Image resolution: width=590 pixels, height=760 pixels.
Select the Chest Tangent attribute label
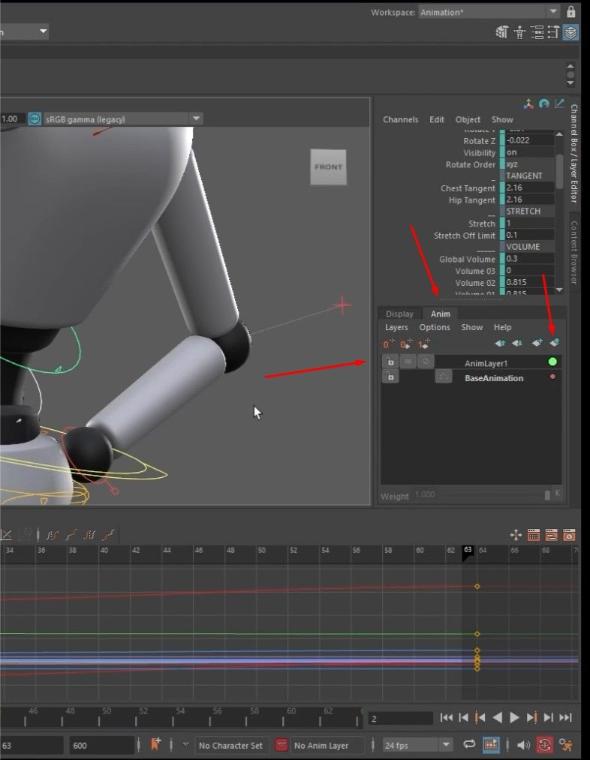(x=467, y=188)
